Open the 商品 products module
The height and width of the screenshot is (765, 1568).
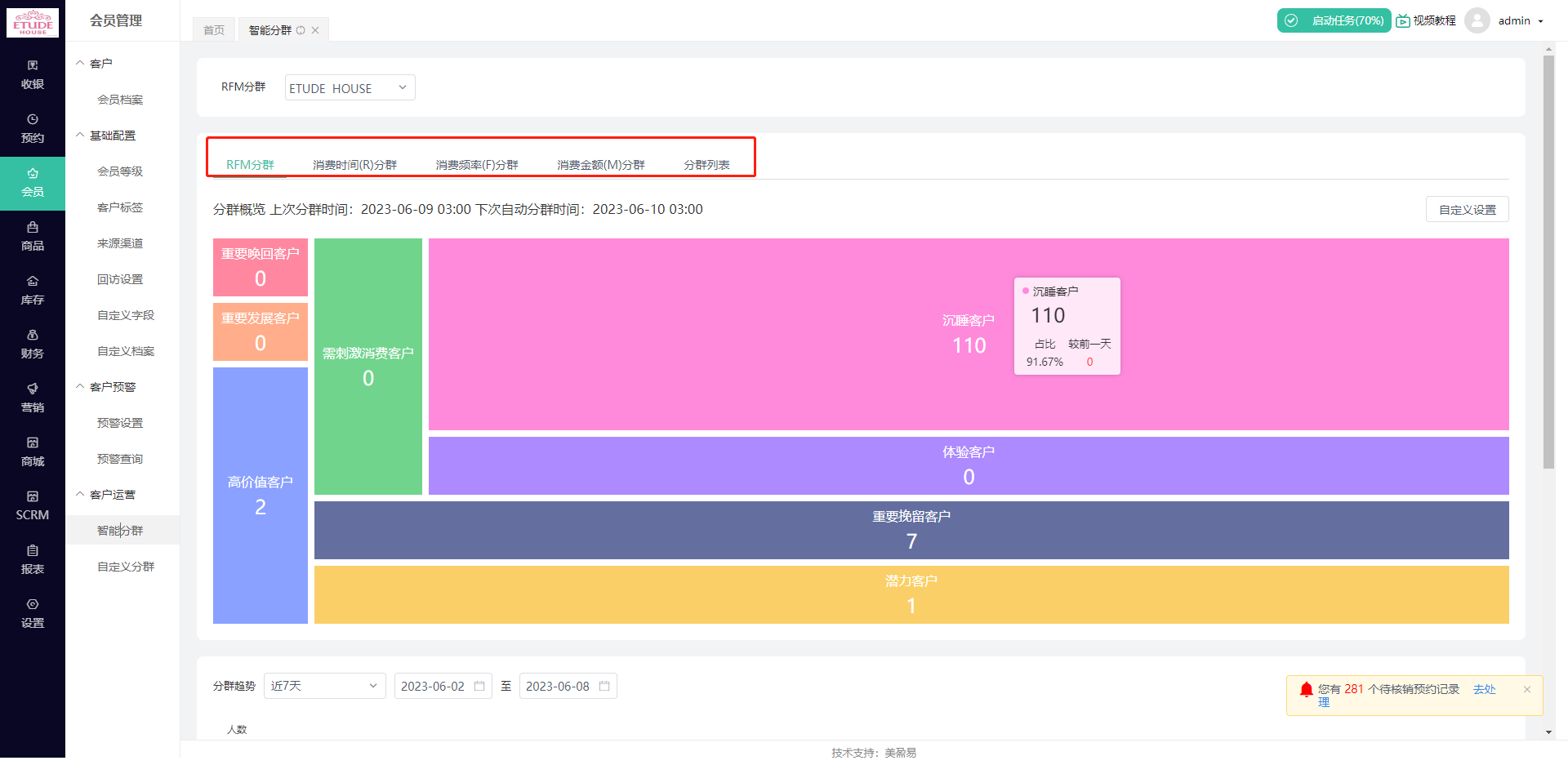(x=33, y=237)
